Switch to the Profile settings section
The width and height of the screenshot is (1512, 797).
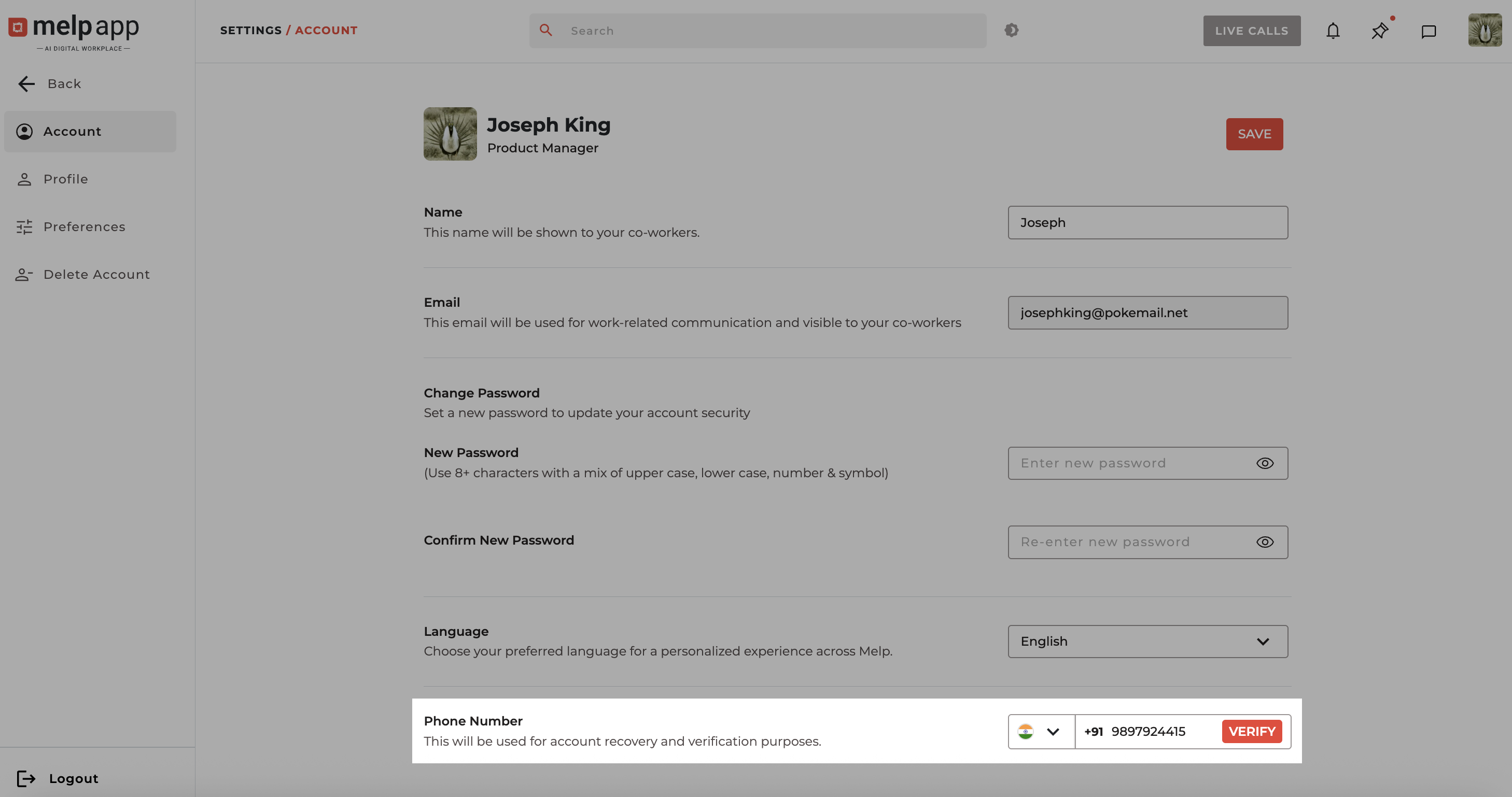[65, 179]
